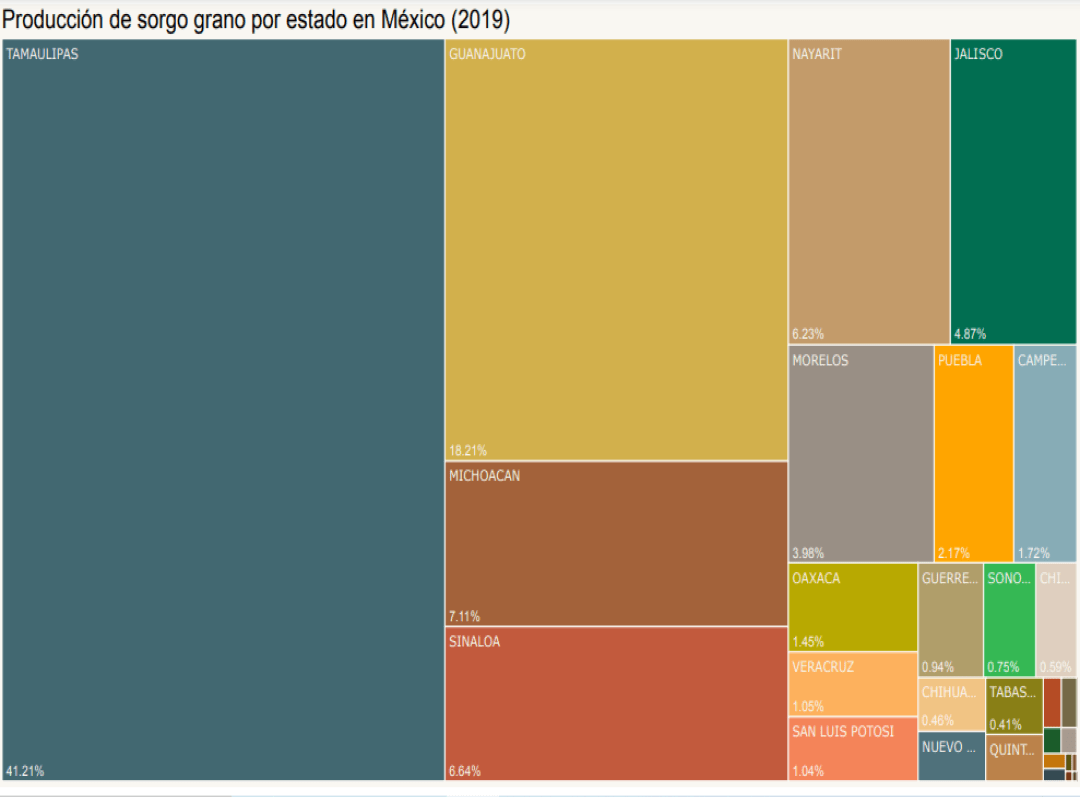Select the dark green Jalisco block
The width and height of the screenshot is (1080, 797).
[1013, 191]
